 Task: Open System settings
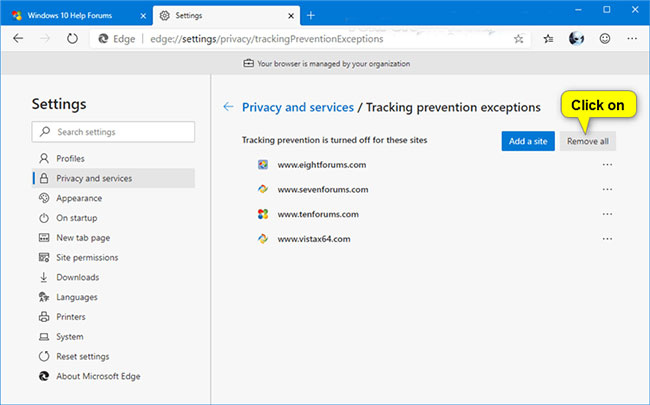tap(113, 337)
